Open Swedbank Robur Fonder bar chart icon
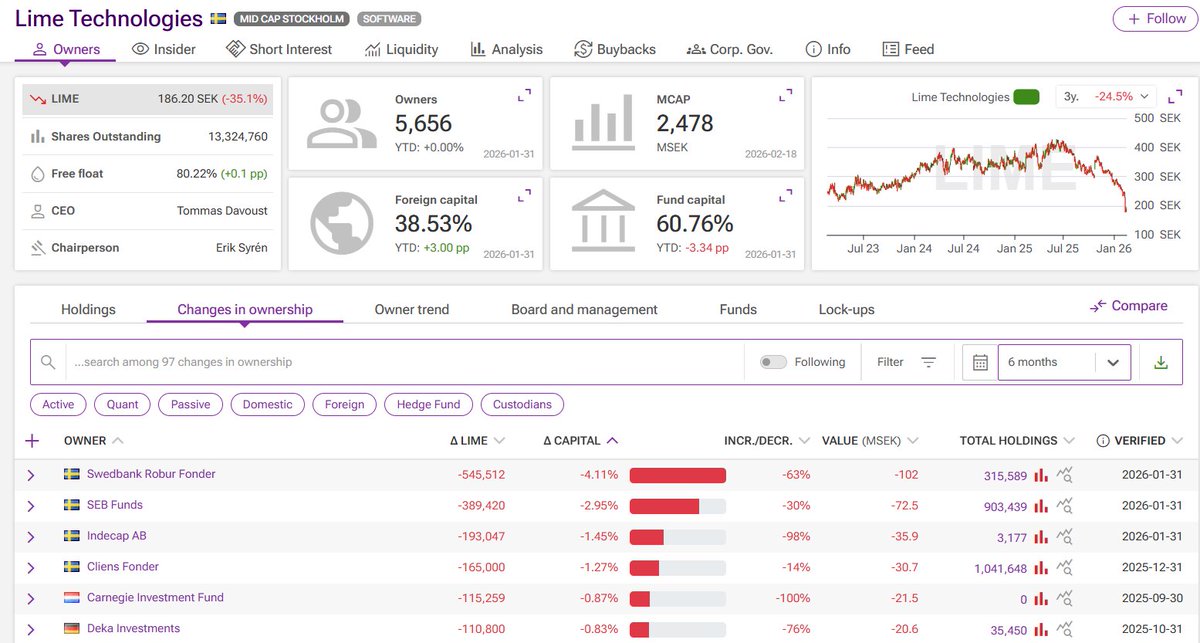The width and height of the screenshot is (1200, 643). point(1041,475)
